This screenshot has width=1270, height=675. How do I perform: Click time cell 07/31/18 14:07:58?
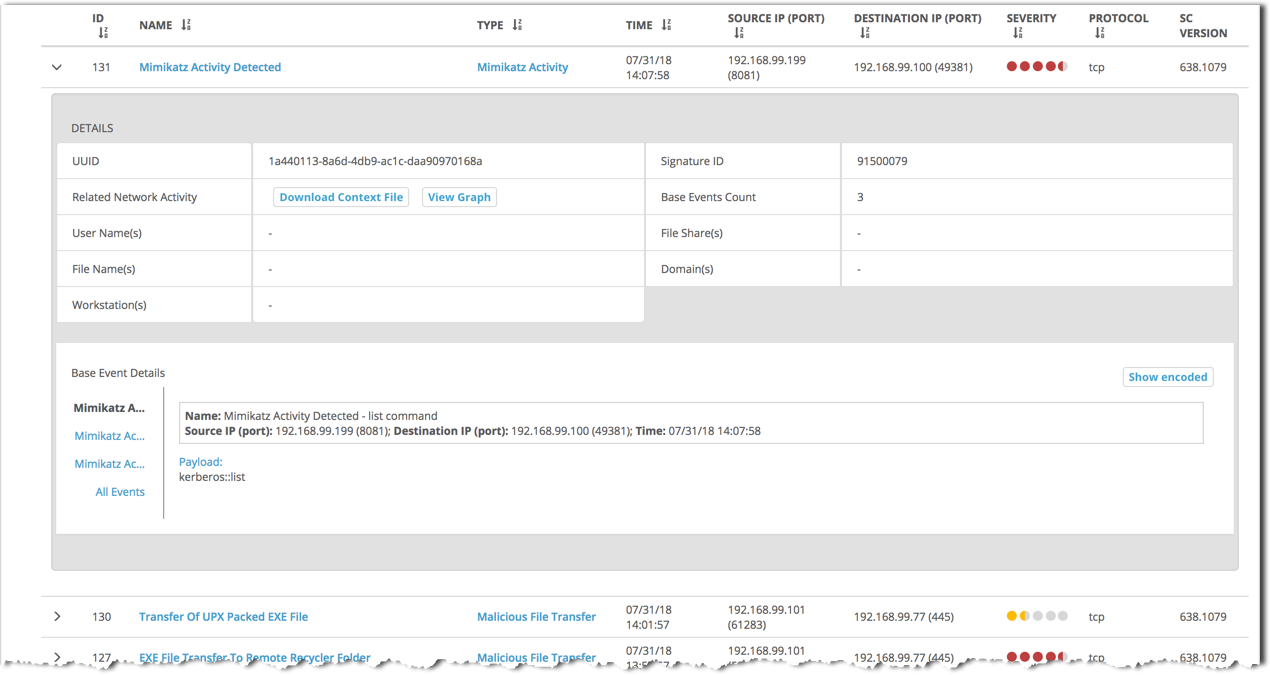pos(648,67)
